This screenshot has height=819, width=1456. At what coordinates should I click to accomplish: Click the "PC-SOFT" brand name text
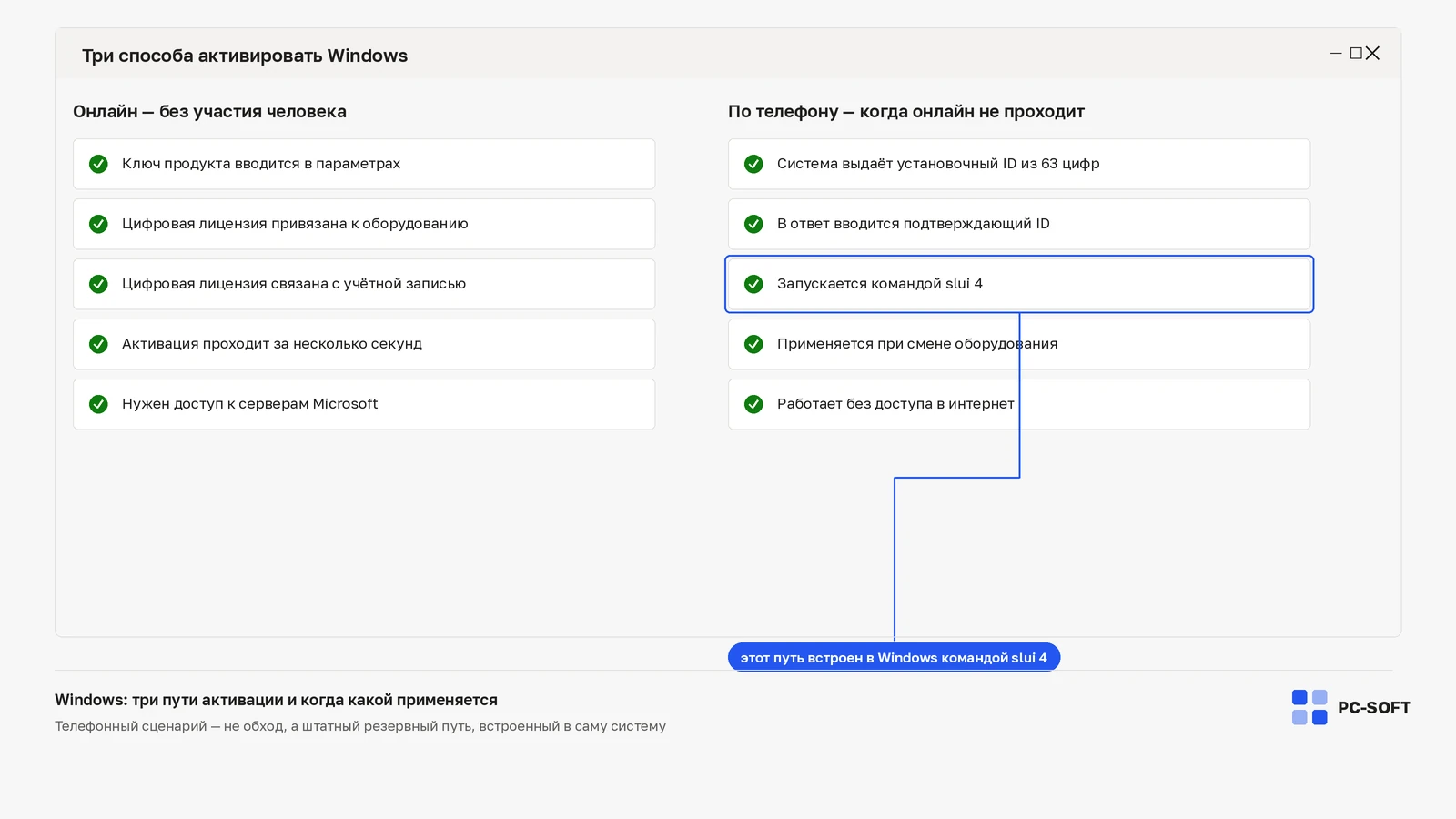1374,708
